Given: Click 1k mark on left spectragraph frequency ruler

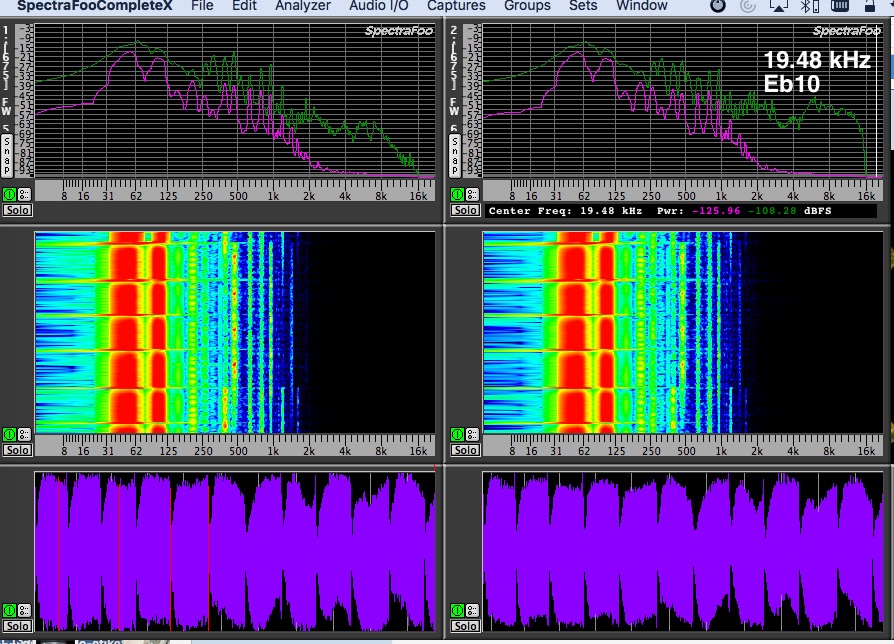Looking at the screenshot, I should (273, 195).
